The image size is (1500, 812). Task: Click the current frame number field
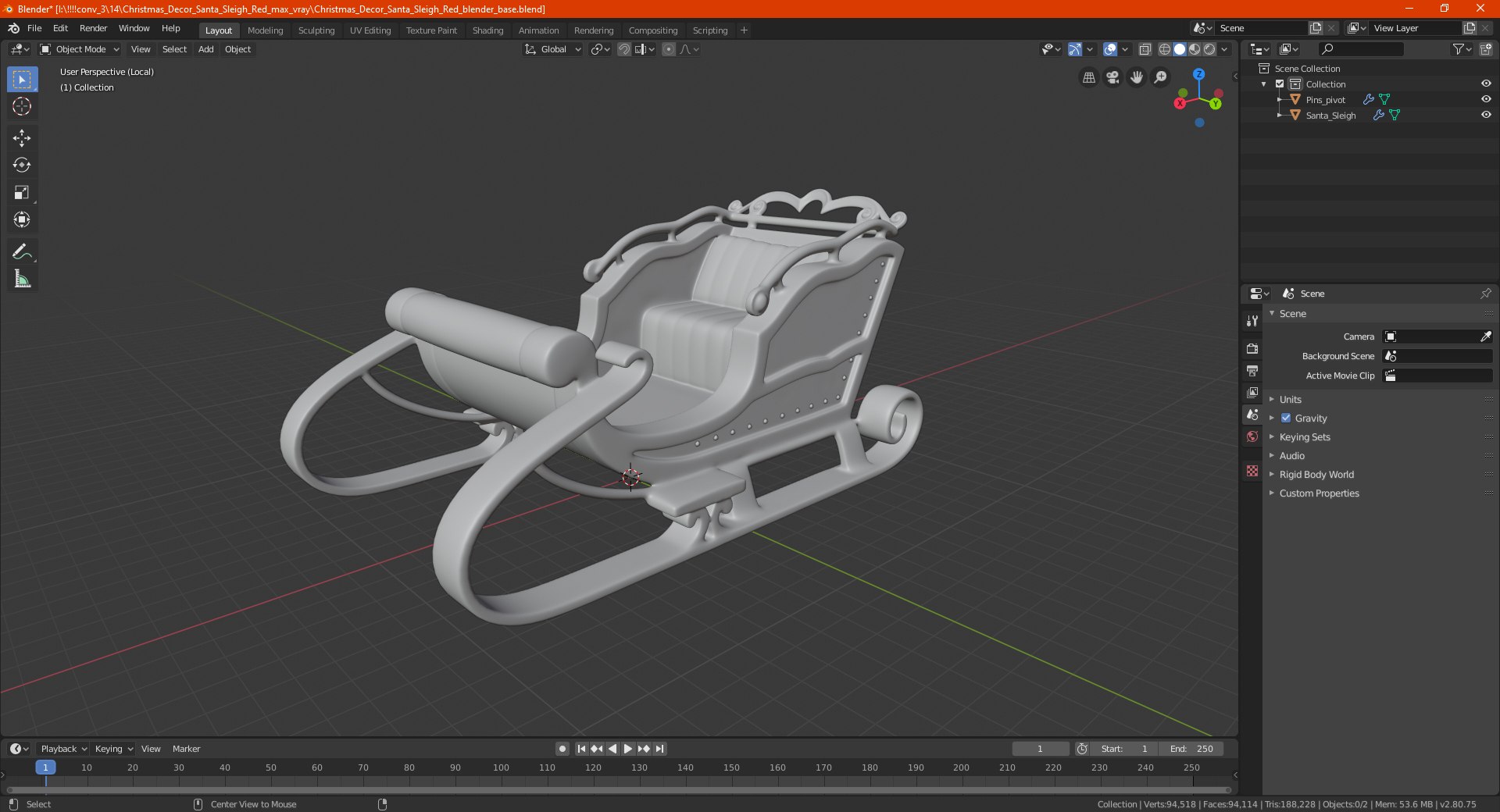point(1040,749)
